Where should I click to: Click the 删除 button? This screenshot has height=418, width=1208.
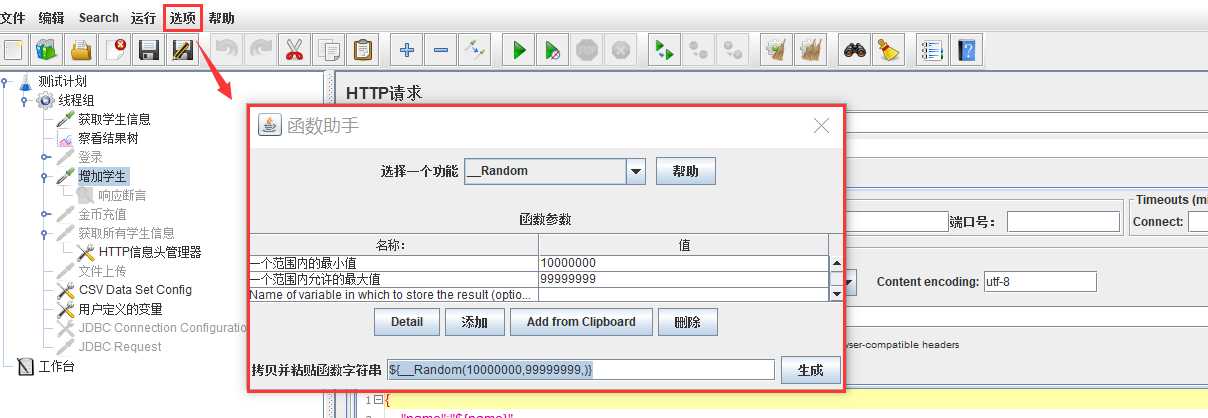pyautogui.click(x=688, y=322)
